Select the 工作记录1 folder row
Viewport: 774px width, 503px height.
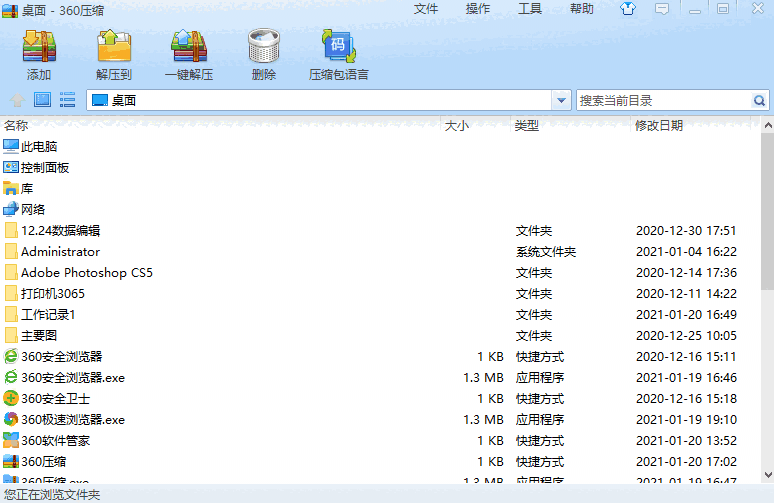(x=380, y=314)
